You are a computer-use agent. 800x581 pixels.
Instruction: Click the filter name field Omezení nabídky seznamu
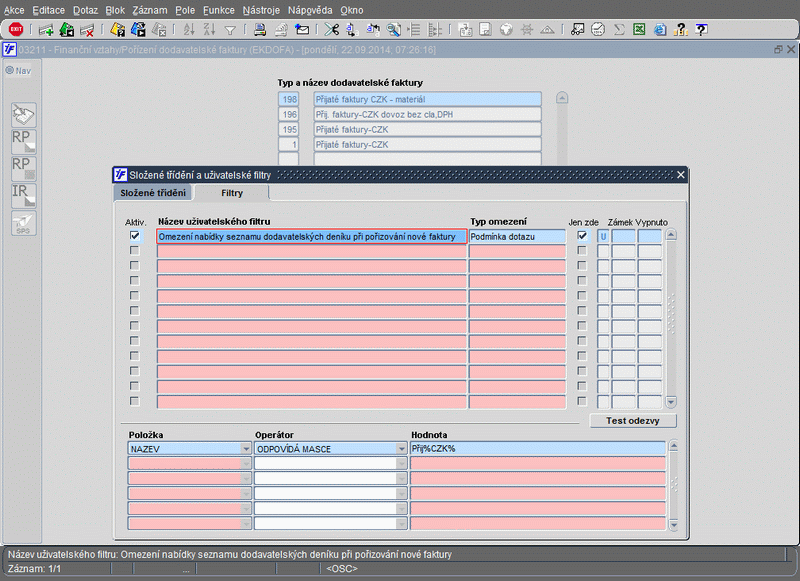[x=312, y=237]
